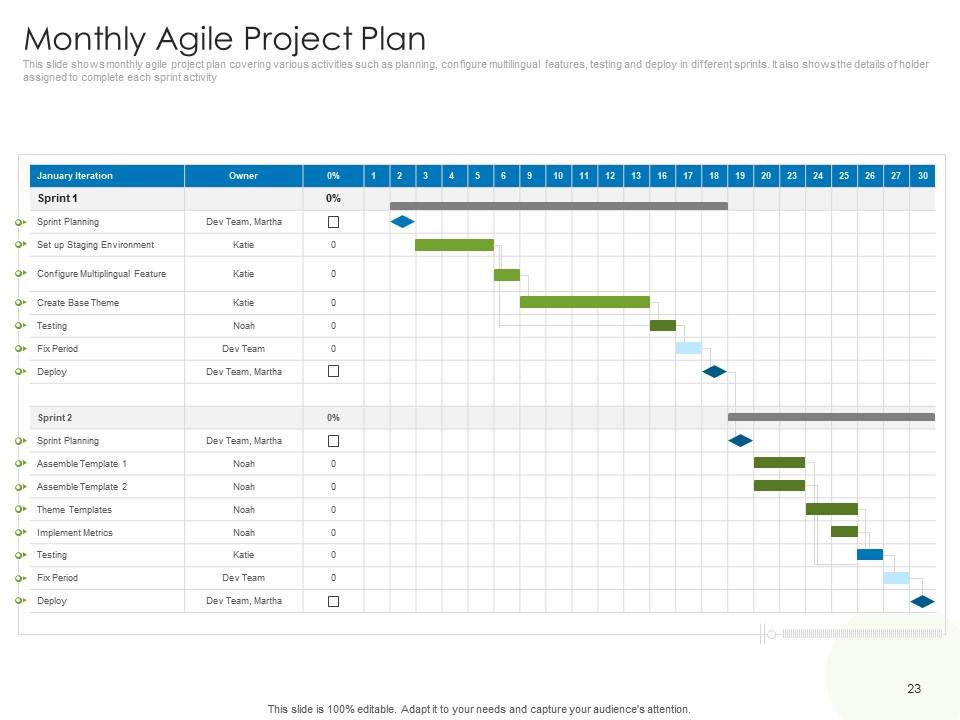
Task: Click Sprint 2 Planning milestone diamond
Action: pyautogui.click(x=740, y=440)
